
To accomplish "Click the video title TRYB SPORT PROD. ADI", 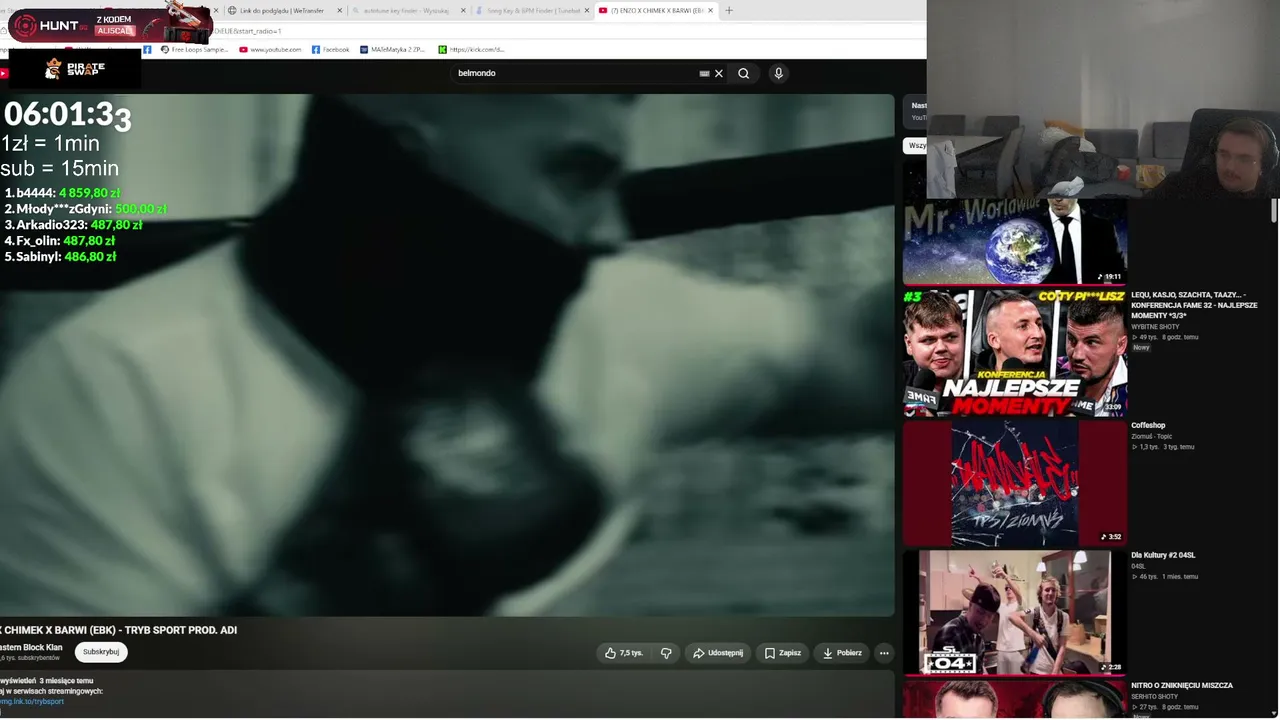I will click(119, 630).
